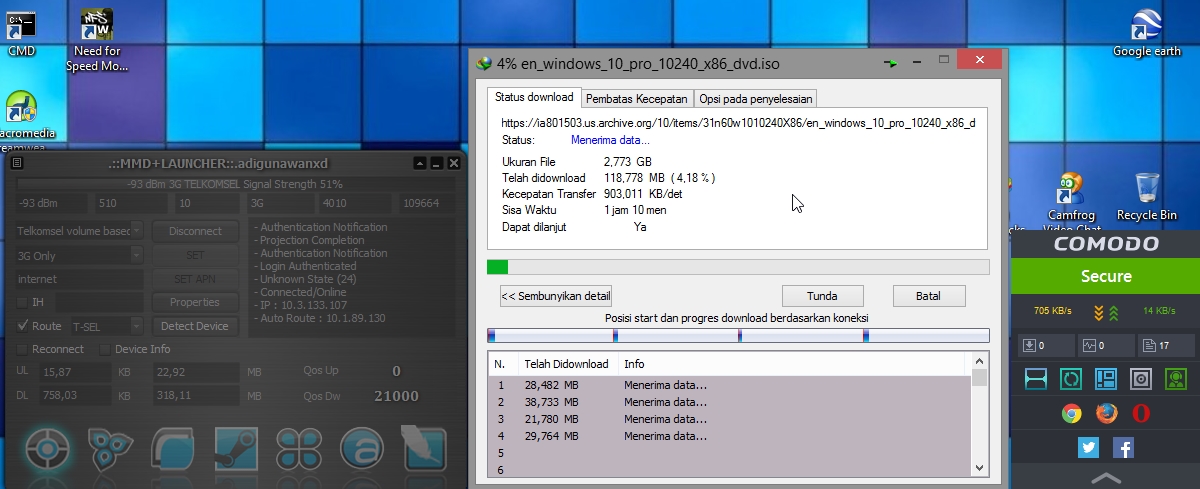The image size is (1200, 489).
Task: Open the Recycle Bin
Action: pos(1147,197)
